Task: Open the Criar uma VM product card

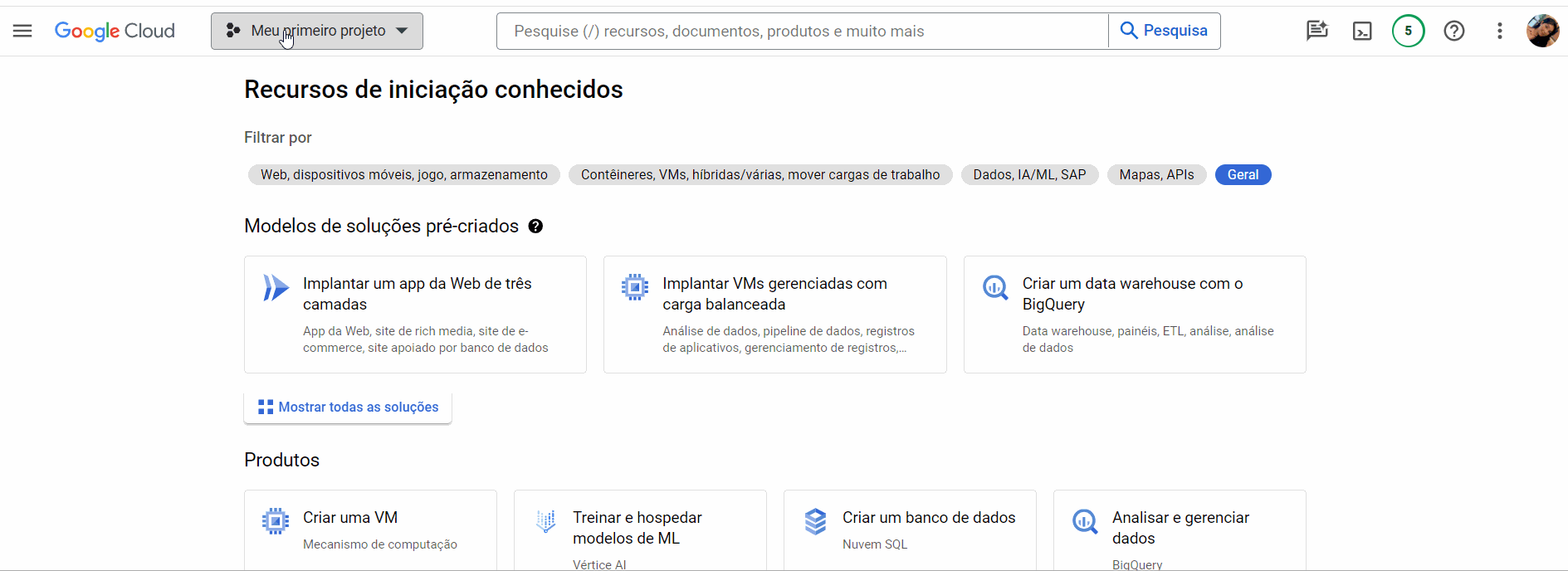Action: point(370,530)
